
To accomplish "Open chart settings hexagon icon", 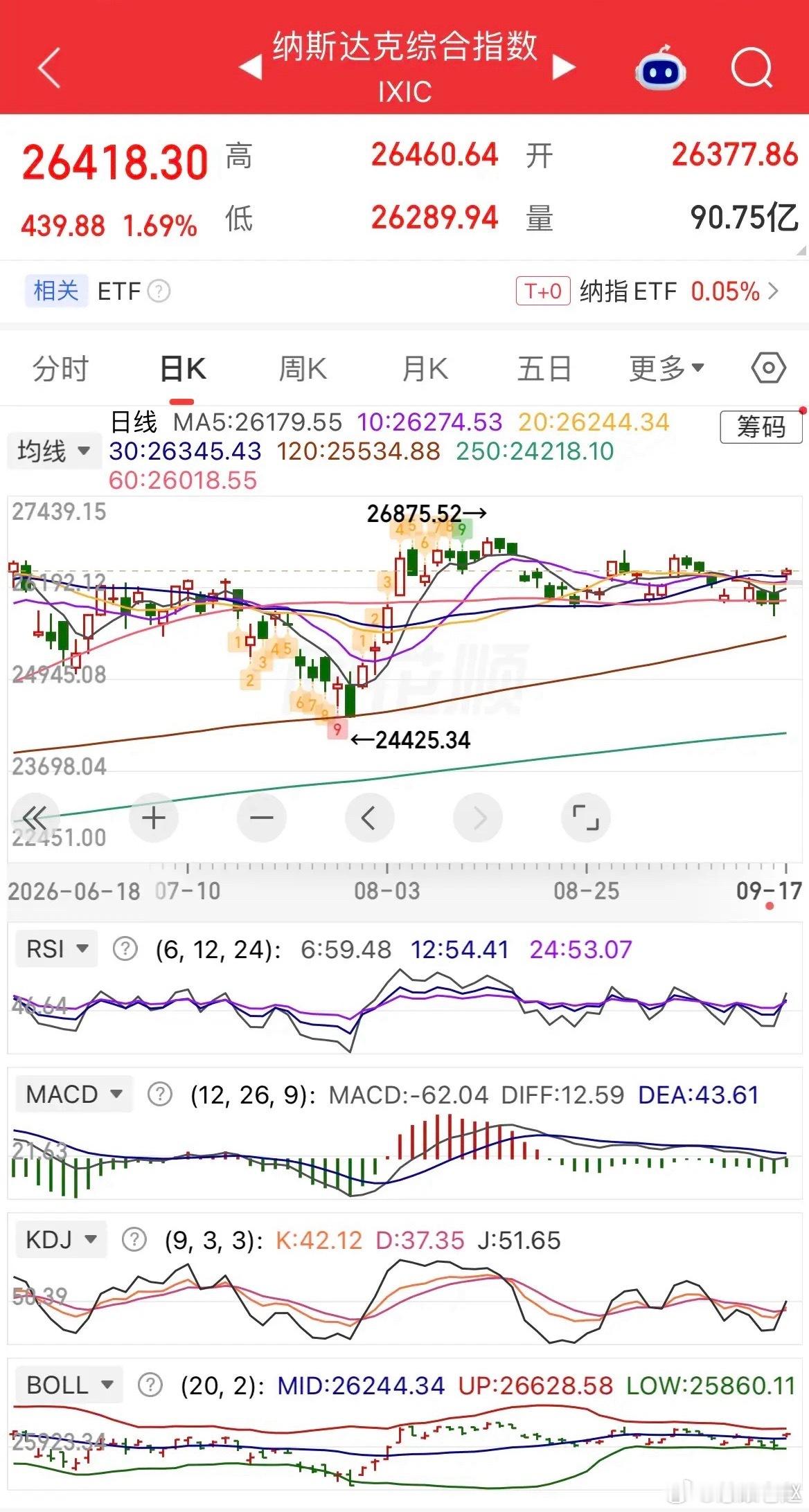I will 768,368.
